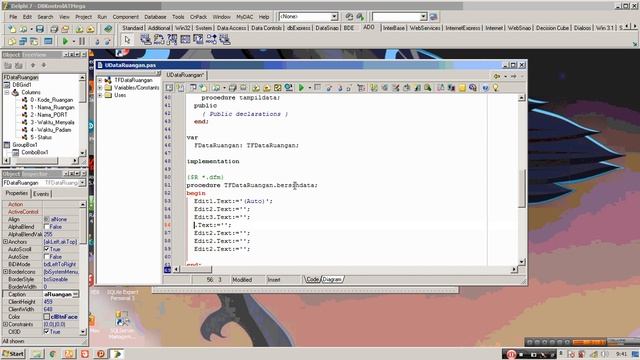Open the Project menu
This screenshot has width=640, height=360.
83,17
